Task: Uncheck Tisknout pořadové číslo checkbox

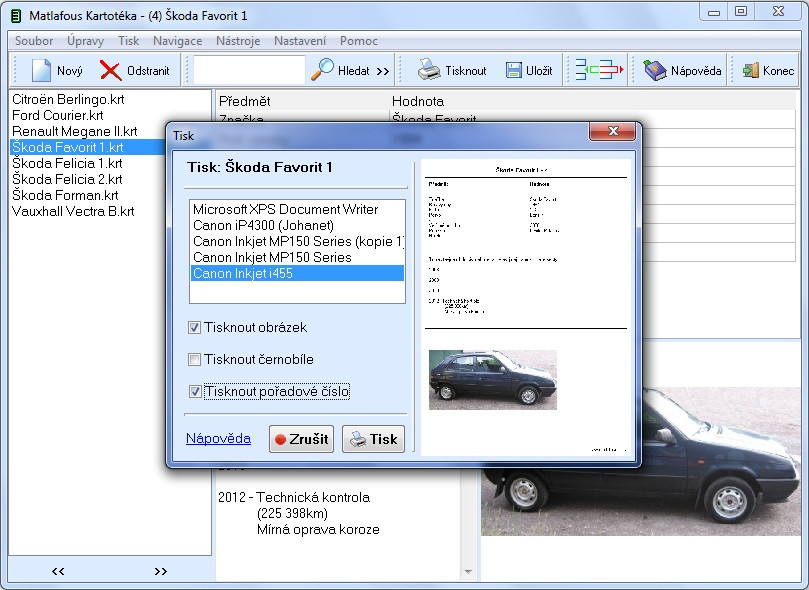Action: coord(195,391)
